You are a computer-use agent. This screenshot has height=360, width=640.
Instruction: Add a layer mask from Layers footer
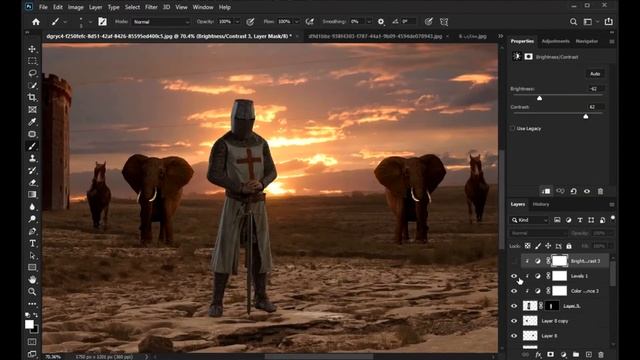551,355
